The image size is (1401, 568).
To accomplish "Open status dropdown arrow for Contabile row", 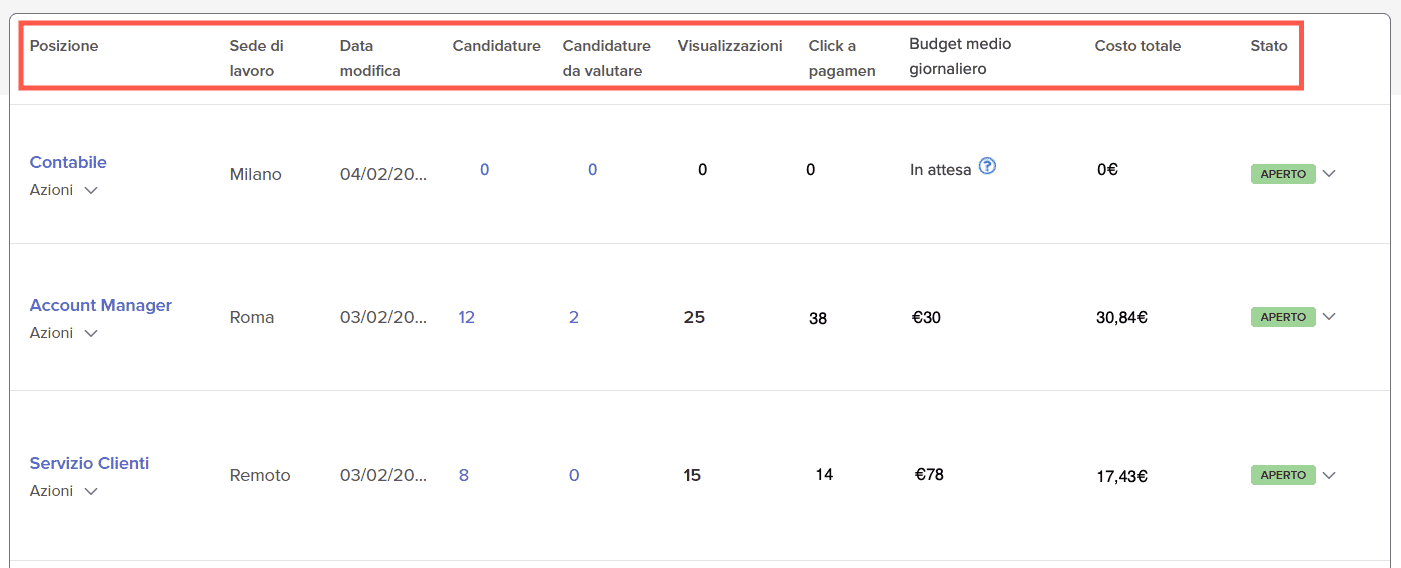I will 1329,173.
